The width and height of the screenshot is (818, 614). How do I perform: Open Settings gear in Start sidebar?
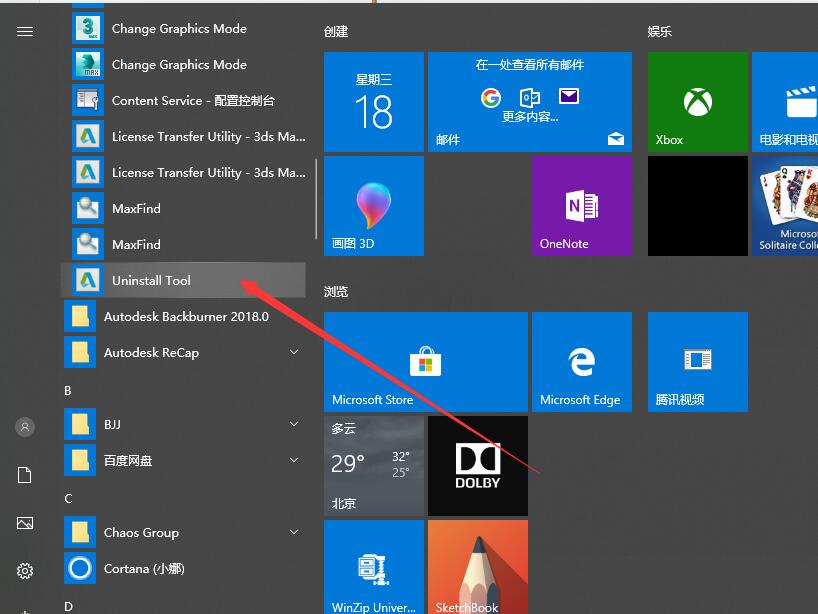pyautogui.click(x=25, y=571)
